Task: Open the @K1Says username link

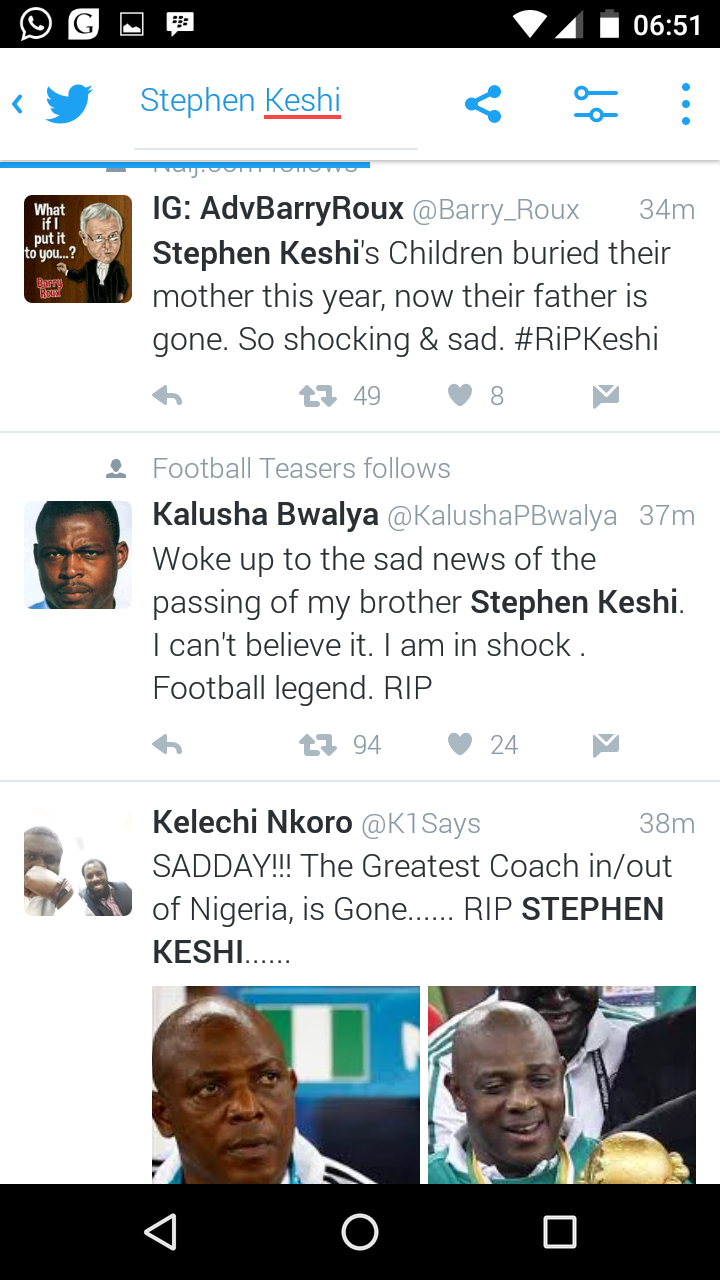Action: click(x=421, y=824)
